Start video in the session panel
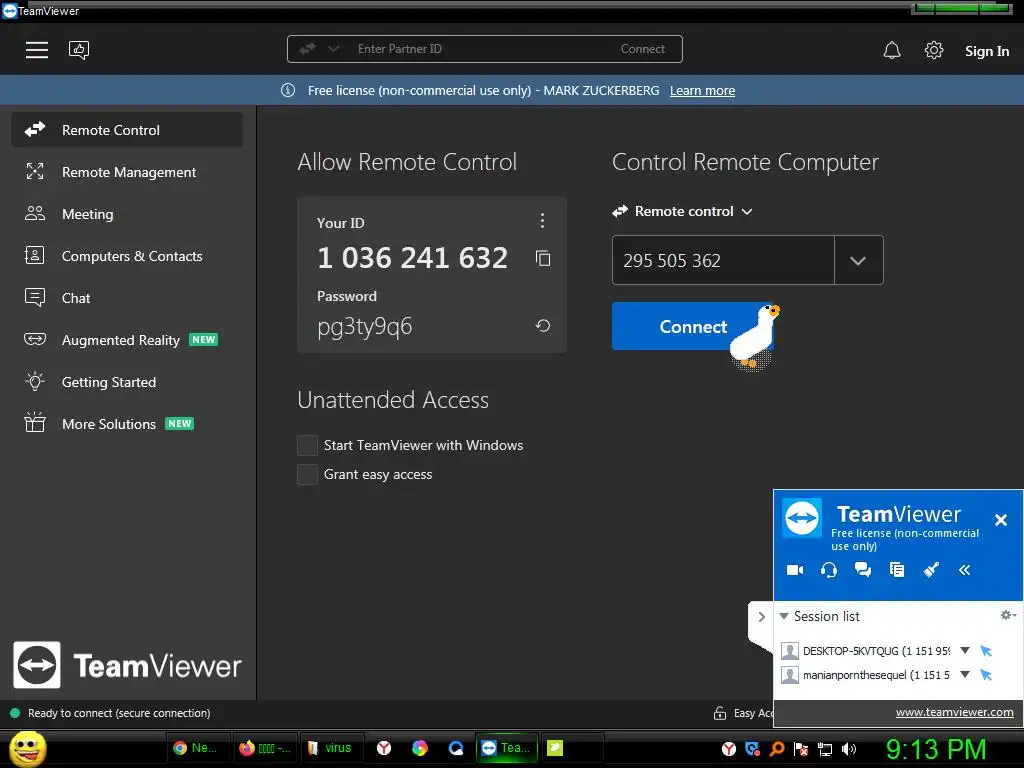This screenshot has height=768, width=1024. [x=795, y=570]
